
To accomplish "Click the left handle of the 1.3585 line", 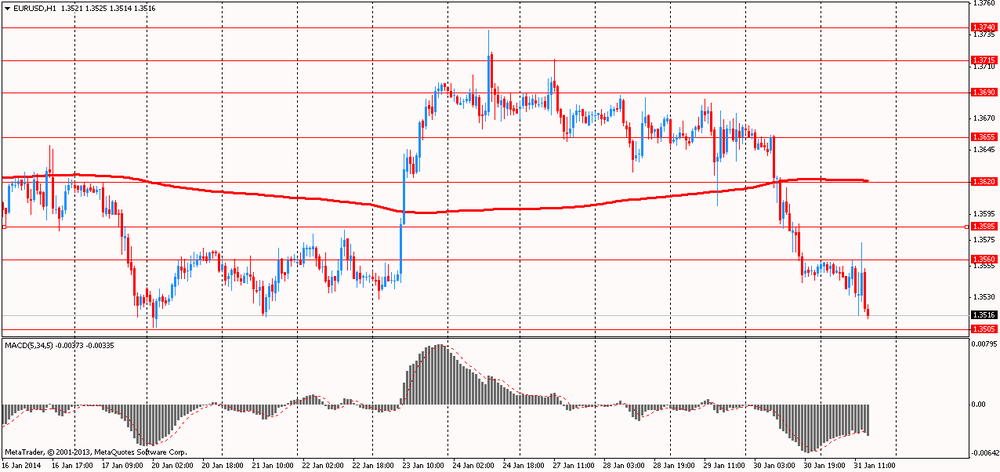I will click(x=4, y=226).
